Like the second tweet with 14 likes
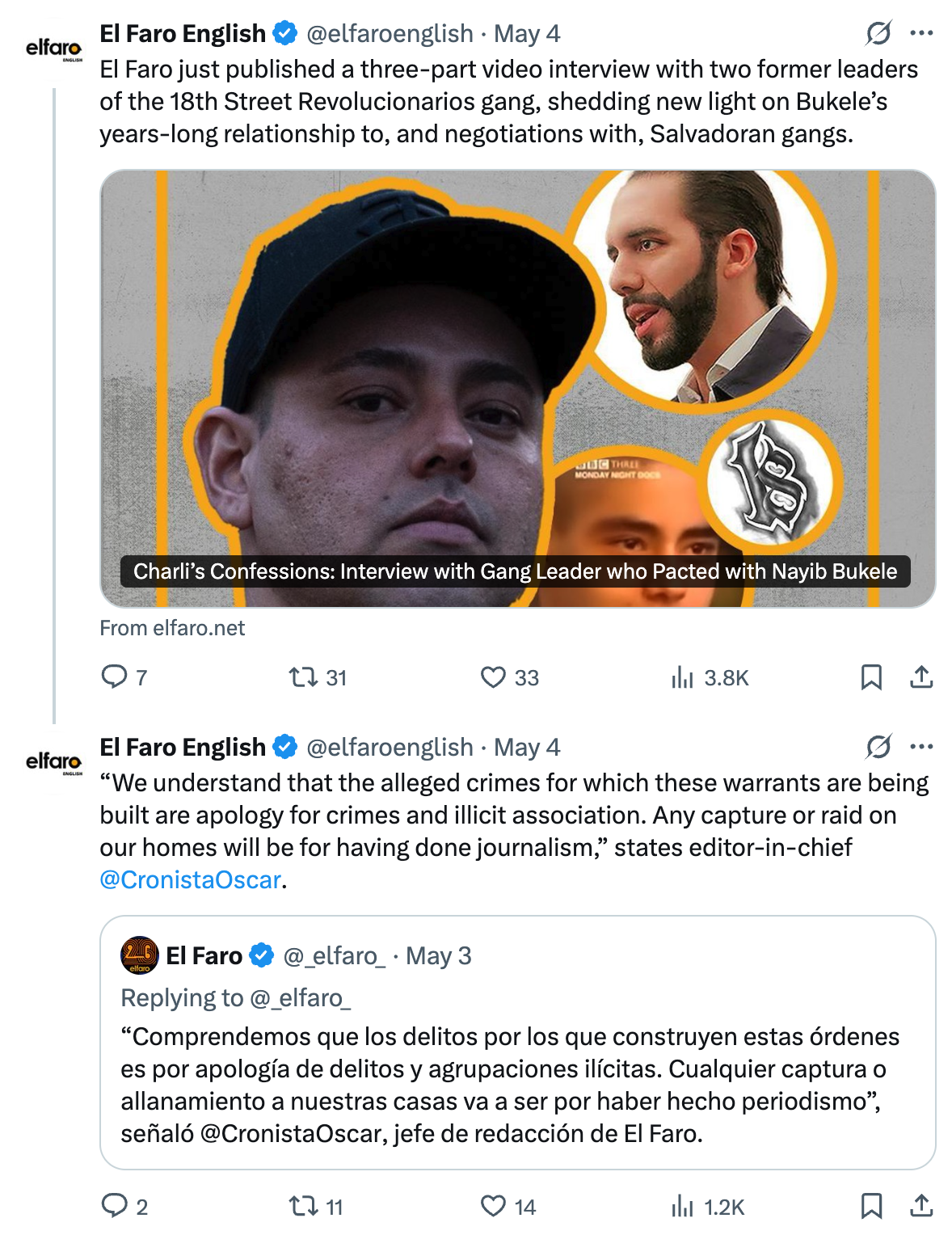Image resolution: width=952 pixels, height=1235 pixels. click(x=493, y=1206)
